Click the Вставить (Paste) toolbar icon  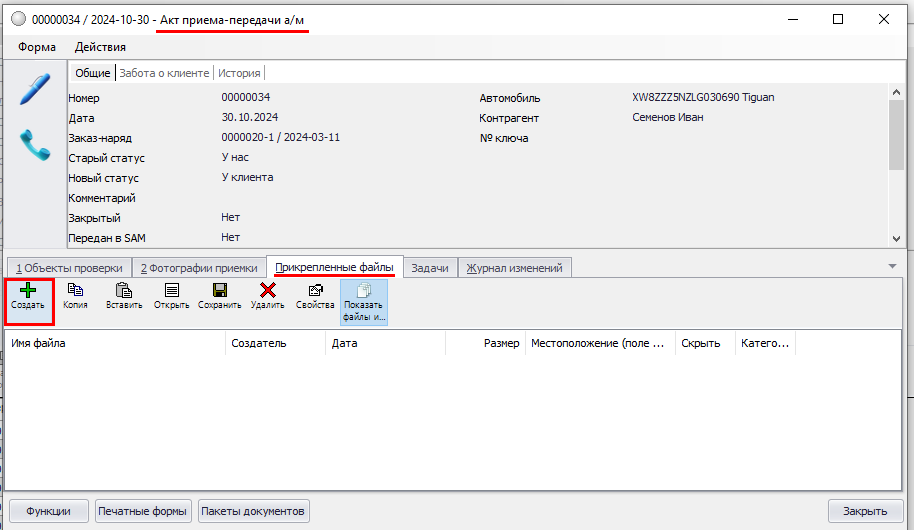[124, 291]
